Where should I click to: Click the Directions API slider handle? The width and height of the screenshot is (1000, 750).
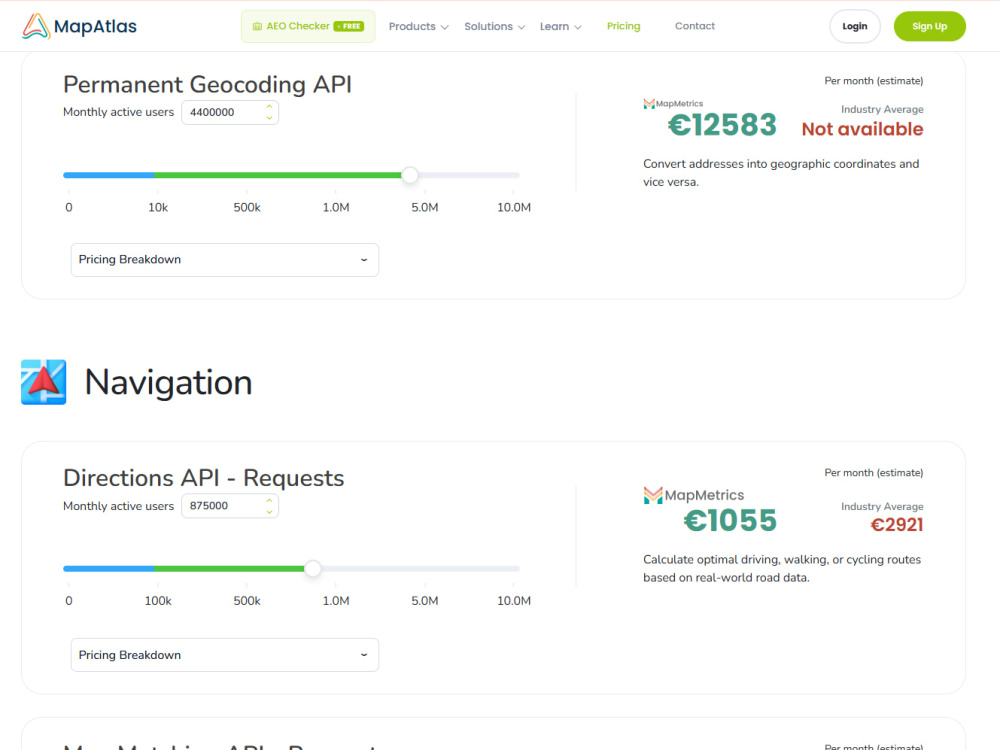tap(312, 568)
